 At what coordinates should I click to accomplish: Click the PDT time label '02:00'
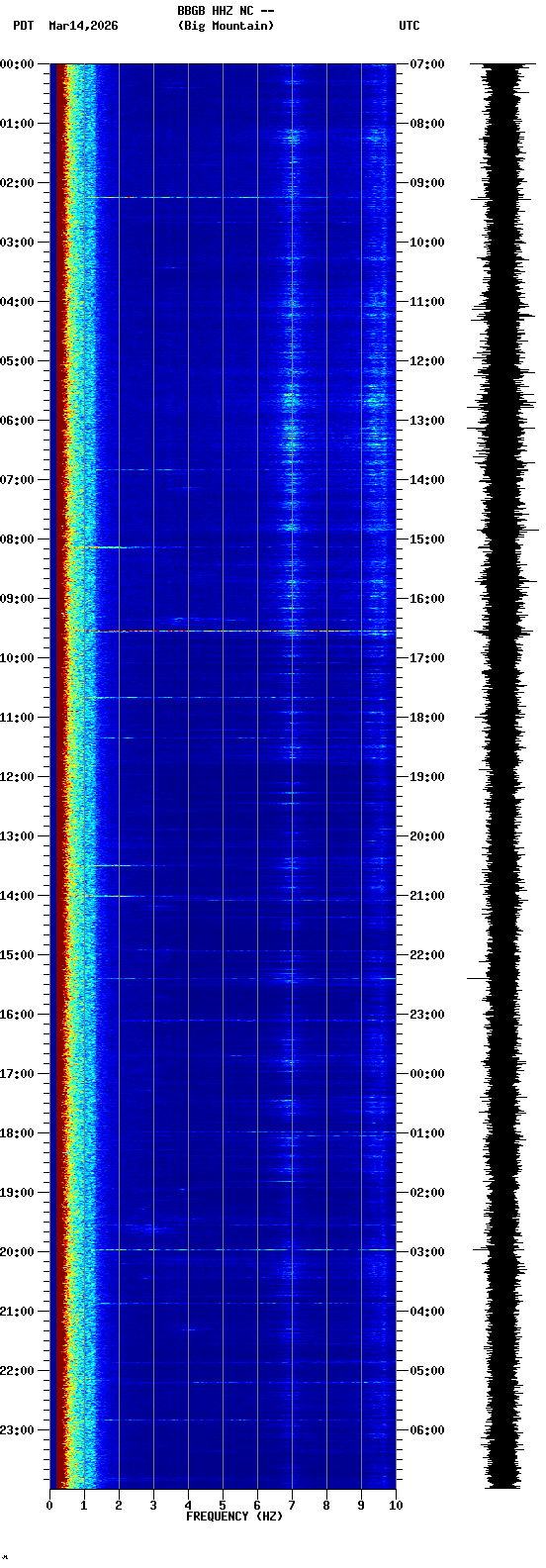point(17,183)
